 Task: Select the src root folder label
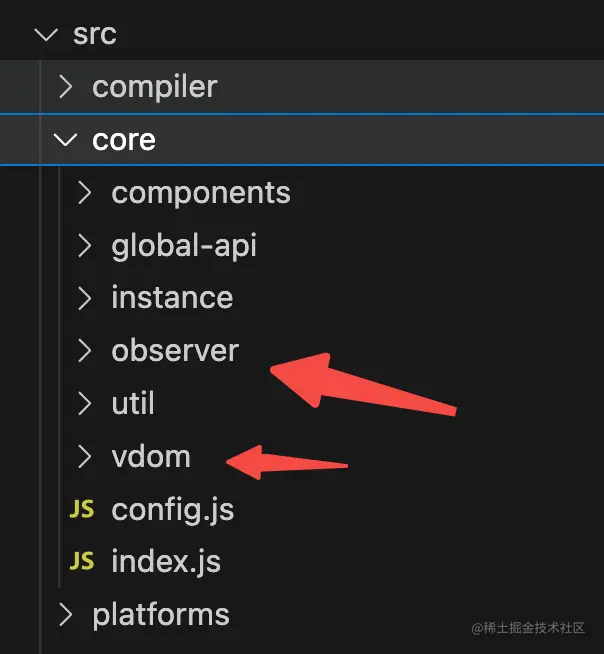click(x=95, y=34)
